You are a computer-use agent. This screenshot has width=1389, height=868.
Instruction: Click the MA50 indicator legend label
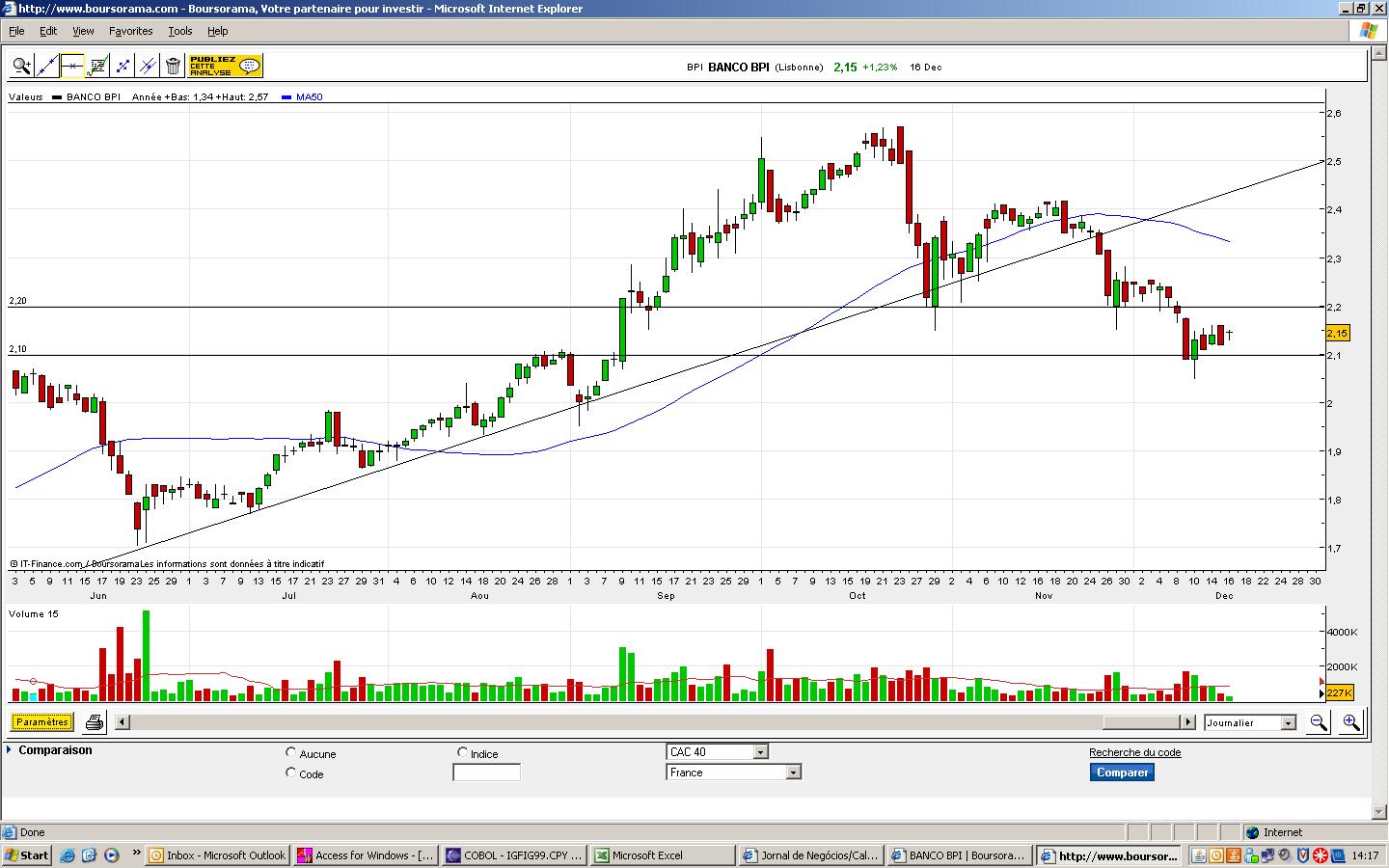[x=309, y=96]
